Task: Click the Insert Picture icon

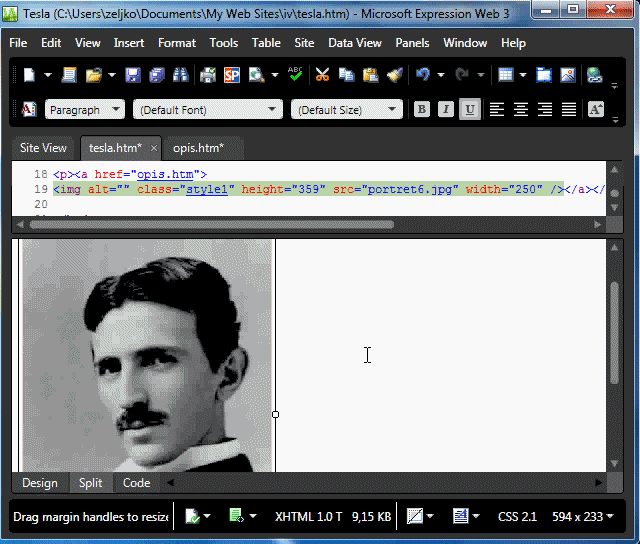Action: pyautogui.click(x=568, y=75)
